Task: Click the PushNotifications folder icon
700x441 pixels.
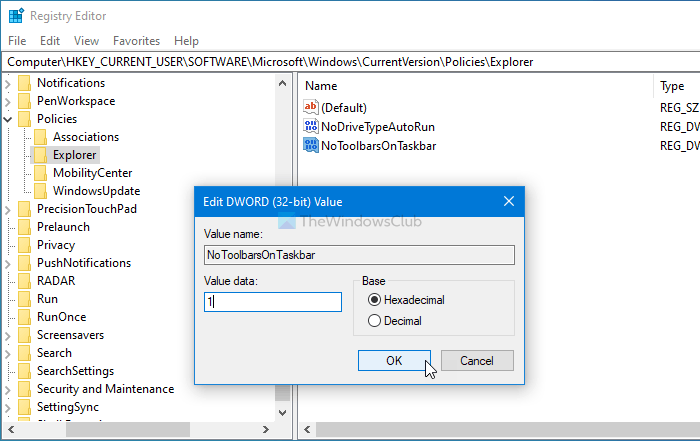Action: [x=25, y=263]
